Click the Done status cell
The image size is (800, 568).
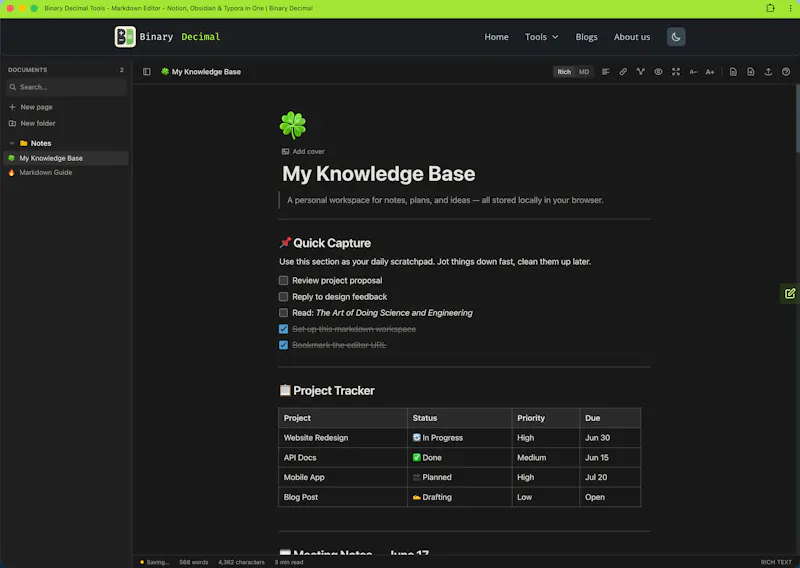460,458
